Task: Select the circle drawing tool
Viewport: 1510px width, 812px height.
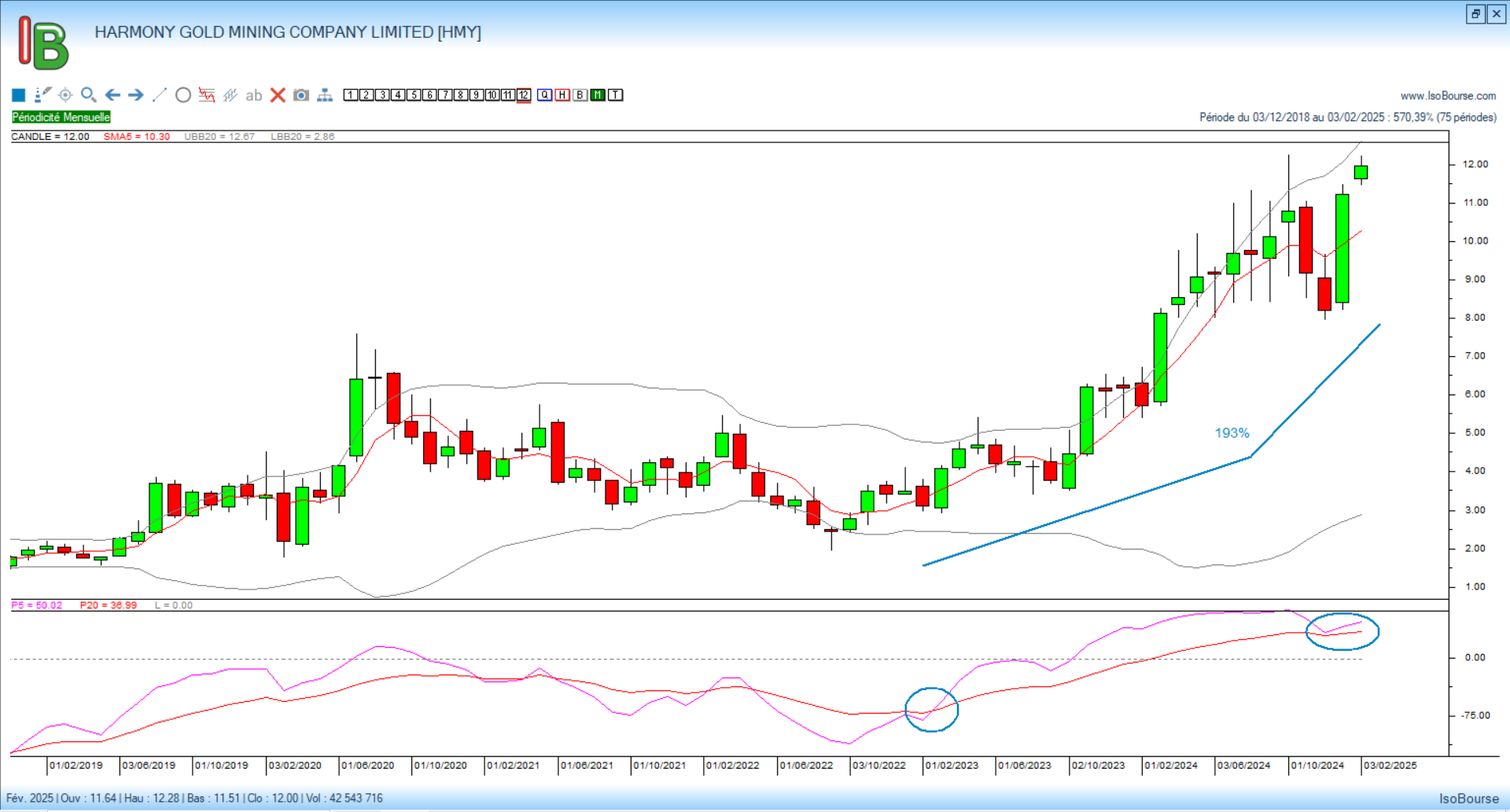Action: [183, 95]
